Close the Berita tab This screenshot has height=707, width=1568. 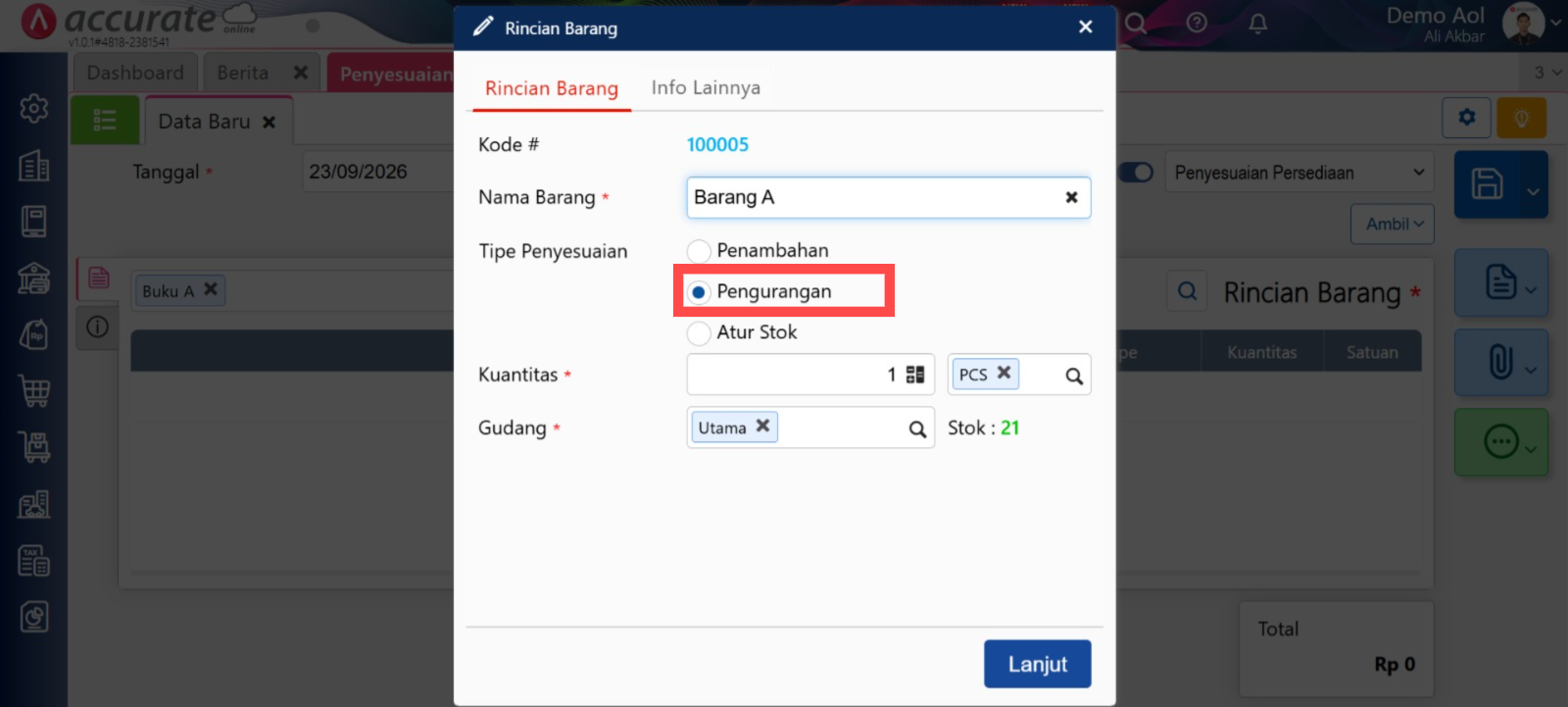[x=300, y=73]
